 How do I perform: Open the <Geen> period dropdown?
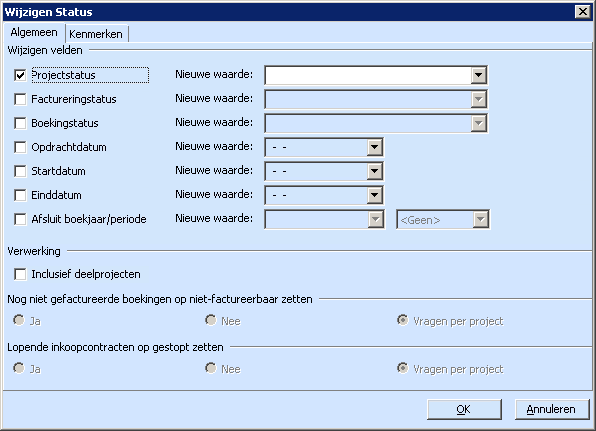pos(443,219)
